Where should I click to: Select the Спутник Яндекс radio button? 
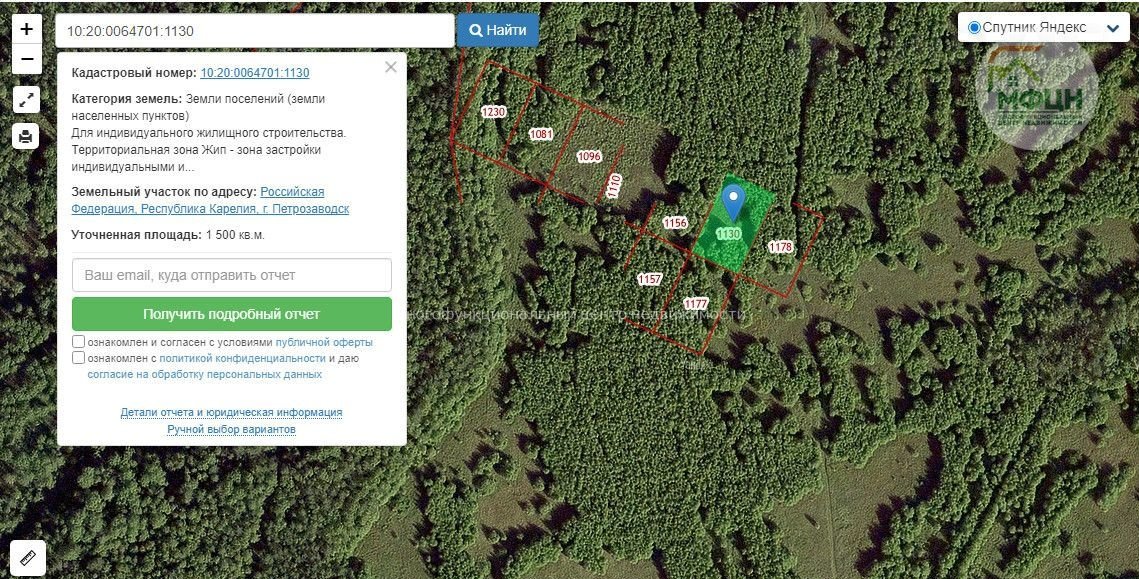click(x=974, y=28)
